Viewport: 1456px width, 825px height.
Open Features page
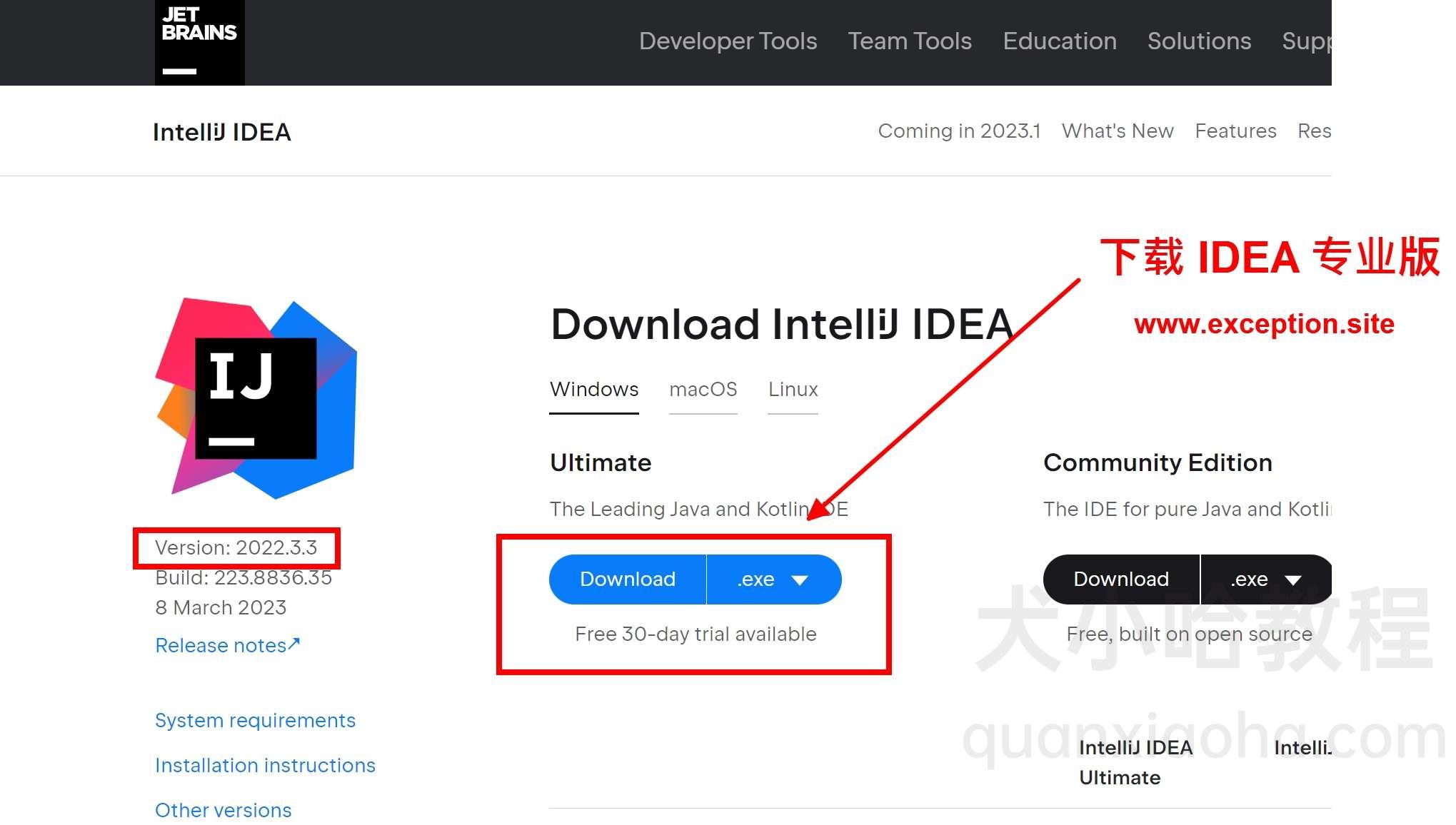pyautogui.click(x=1235, y=131)
